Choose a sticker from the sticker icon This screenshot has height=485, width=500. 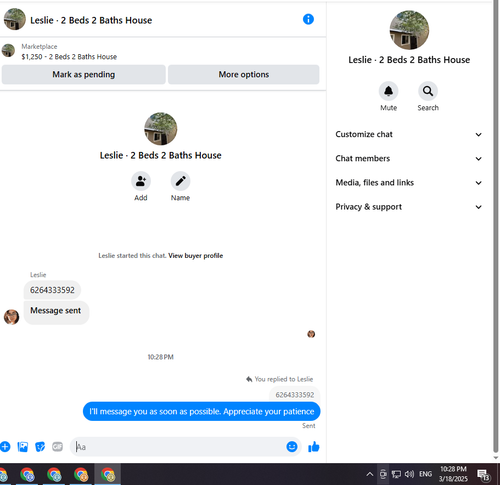40,447
